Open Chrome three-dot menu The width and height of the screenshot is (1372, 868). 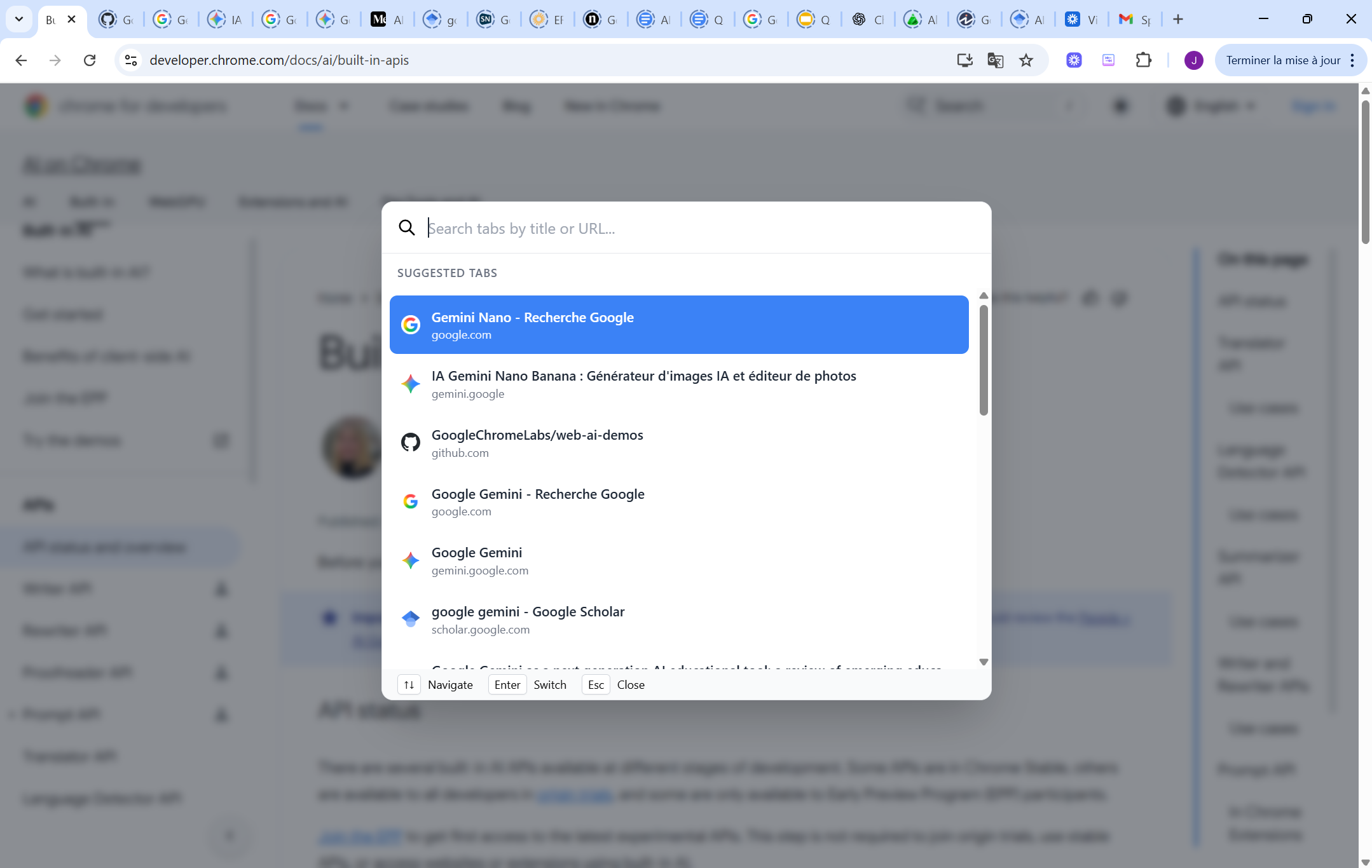coord(1352,60)
